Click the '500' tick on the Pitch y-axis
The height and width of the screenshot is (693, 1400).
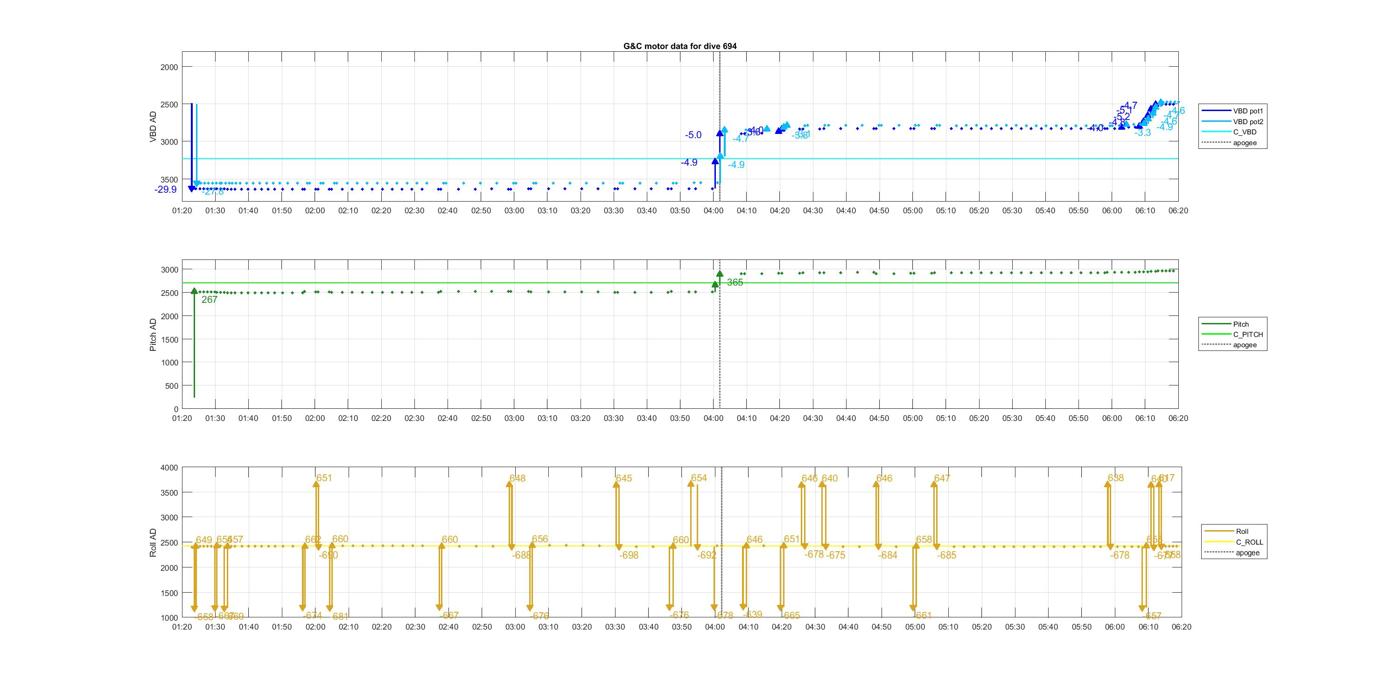pos(171,386)
